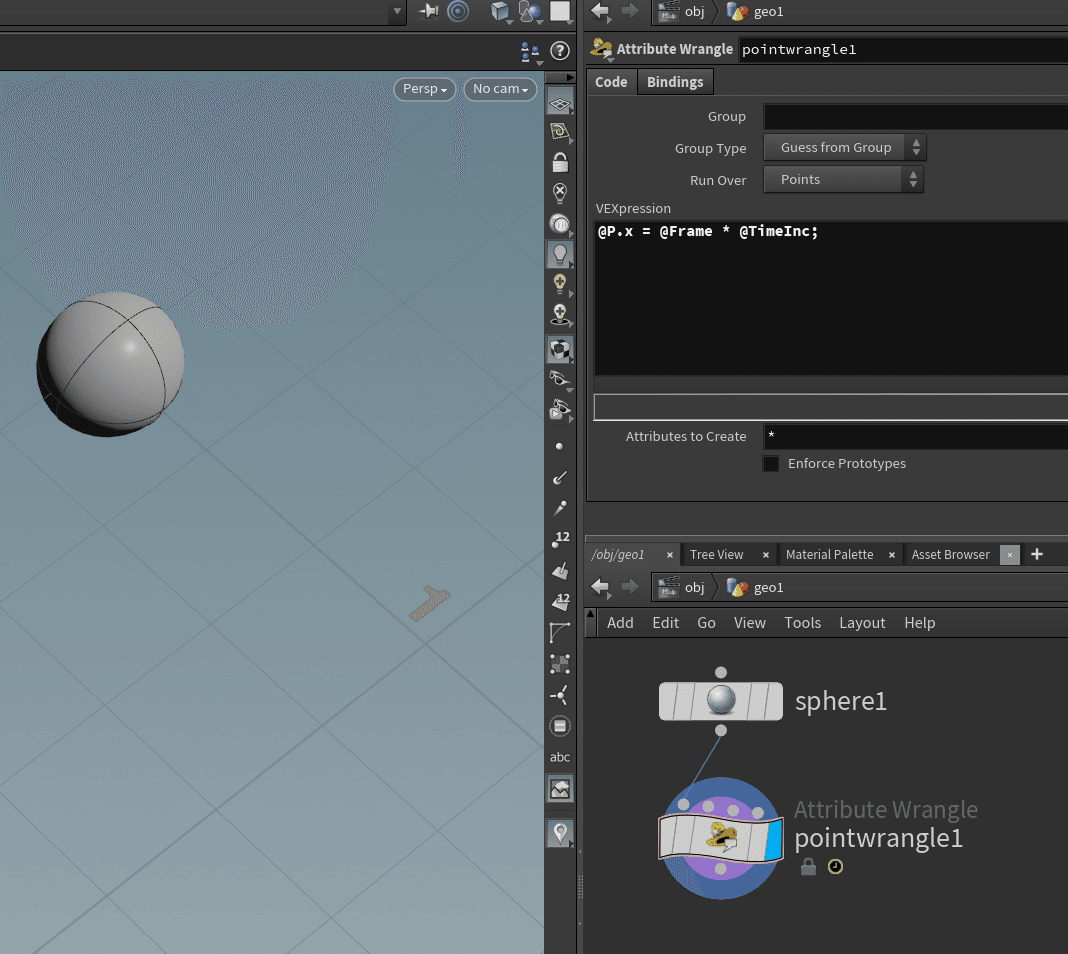Toggle the background image display icon
The height and width of the screenshot is (954, 1068).
coord(560,789)
